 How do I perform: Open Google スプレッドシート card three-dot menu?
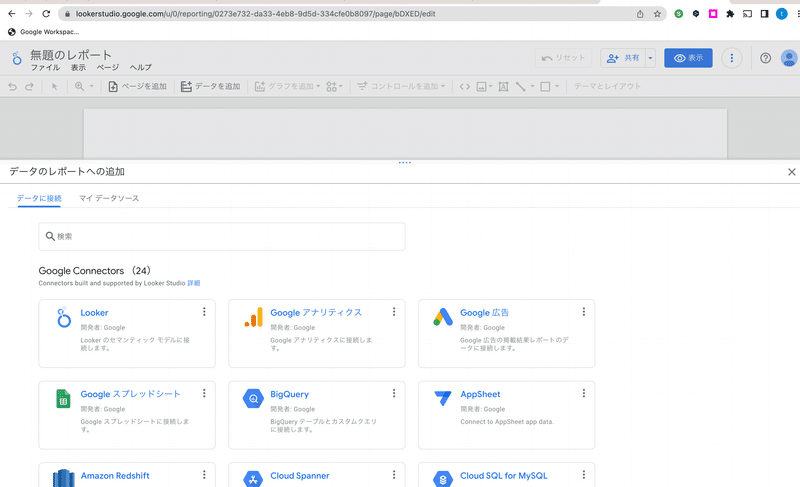tap(204, 393)
